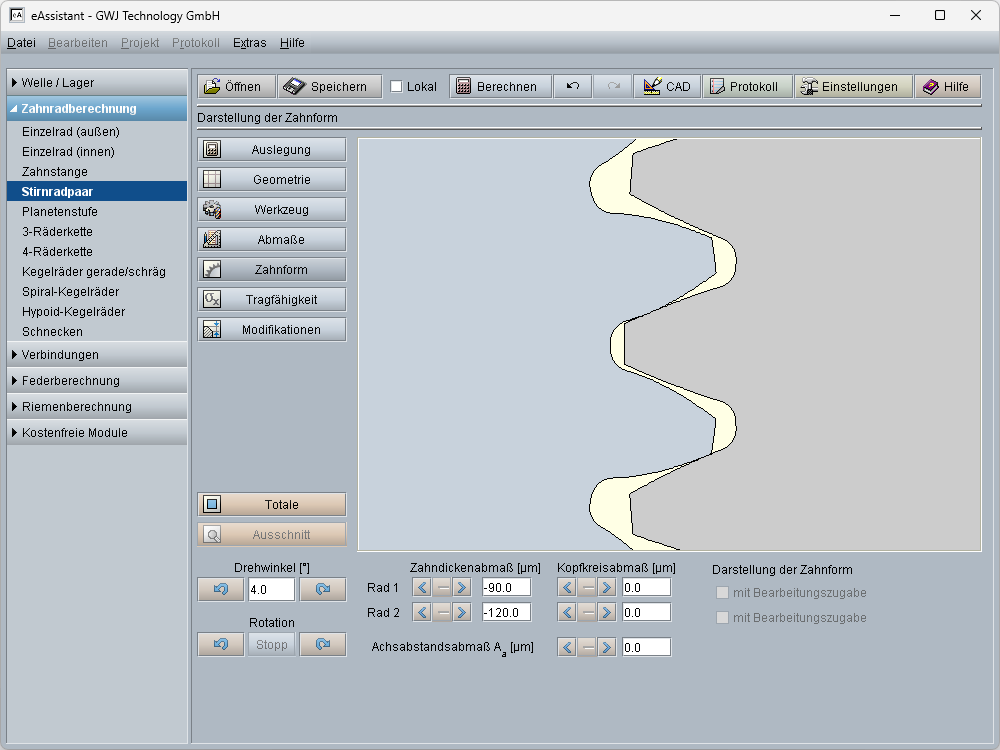Click the Totale view button

coord(272,505)
